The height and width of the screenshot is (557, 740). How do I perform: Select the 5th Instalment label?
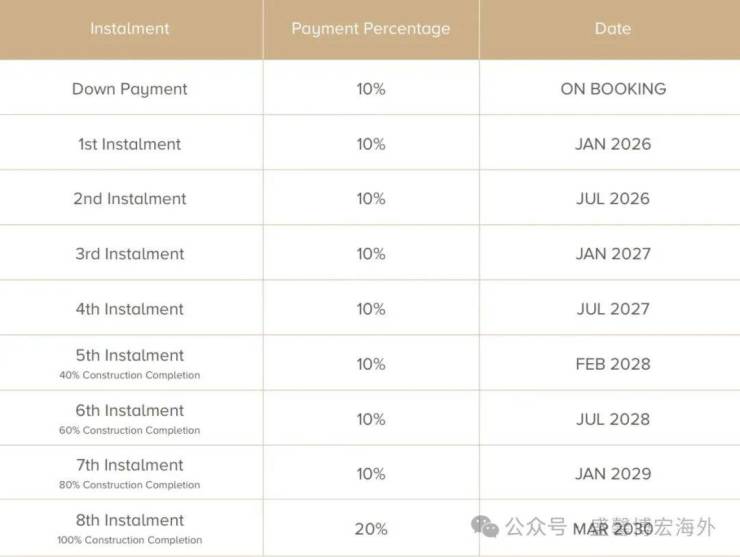[x=130, y=355]
